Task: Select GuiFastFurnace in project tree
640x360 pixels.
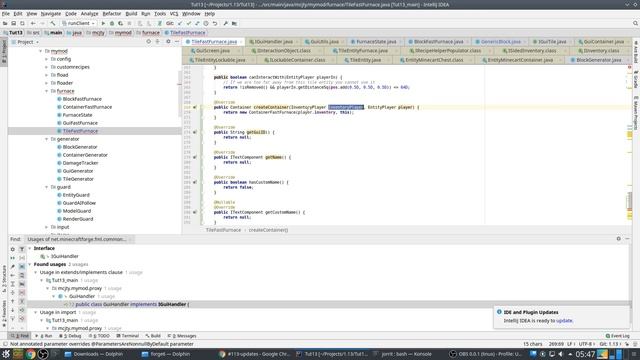Action: click(80, 123)
